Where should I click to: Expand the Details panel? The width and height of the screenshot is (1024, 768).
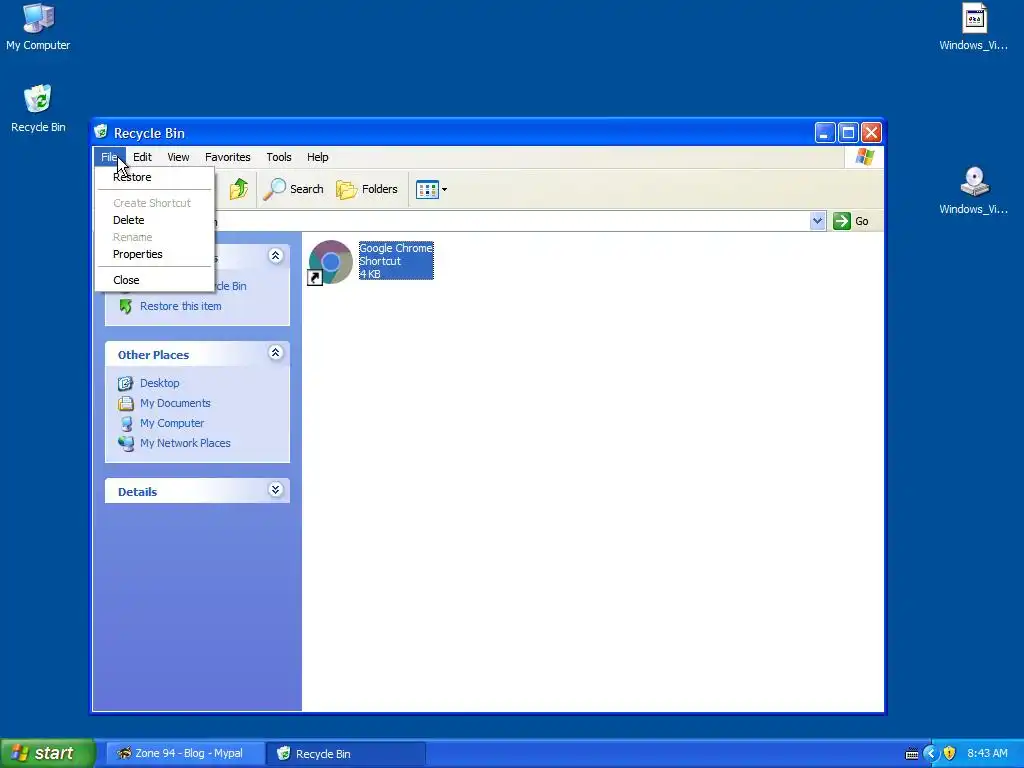(276, 490)
